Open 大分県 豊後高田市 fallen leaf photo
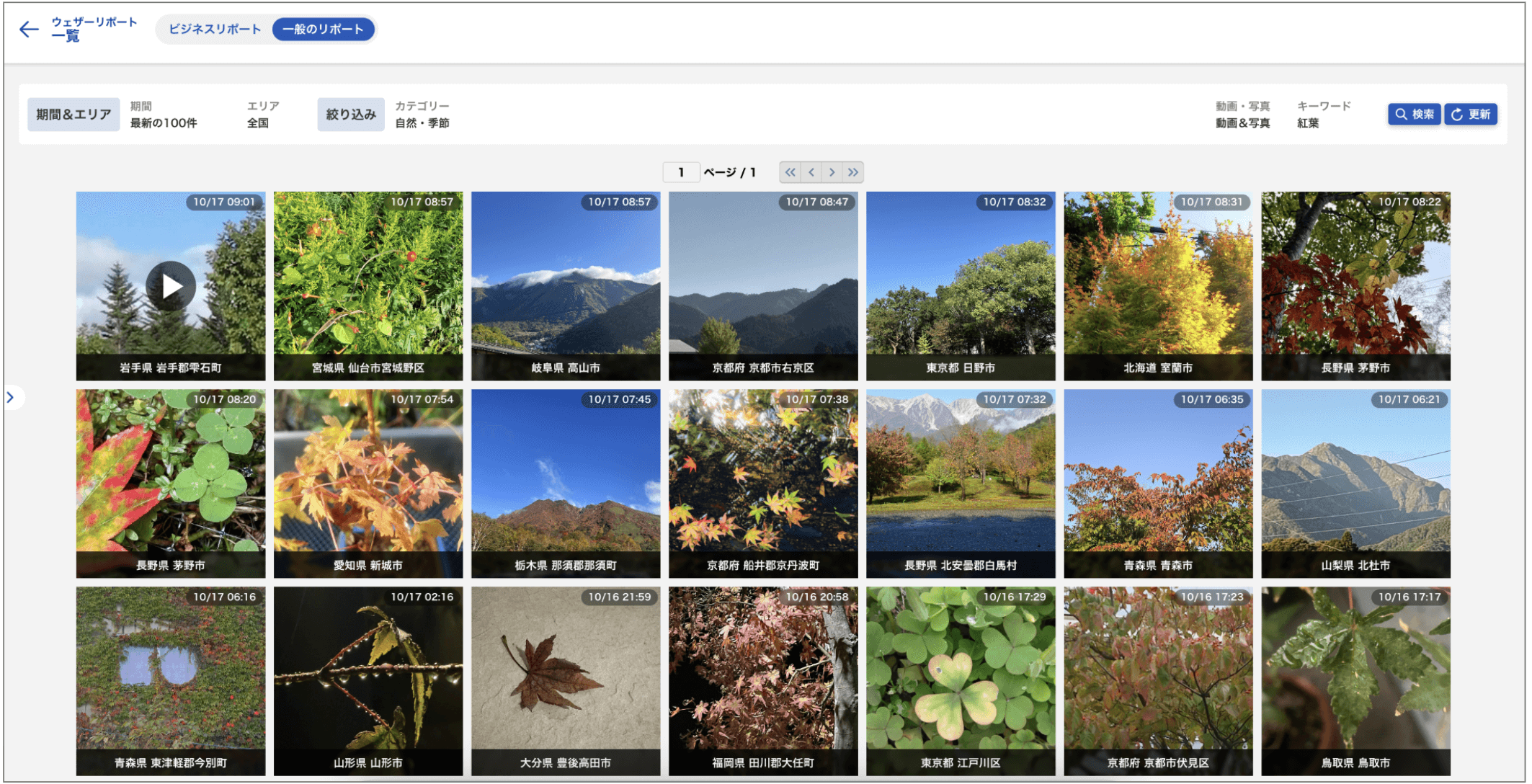 pos(565,680)
